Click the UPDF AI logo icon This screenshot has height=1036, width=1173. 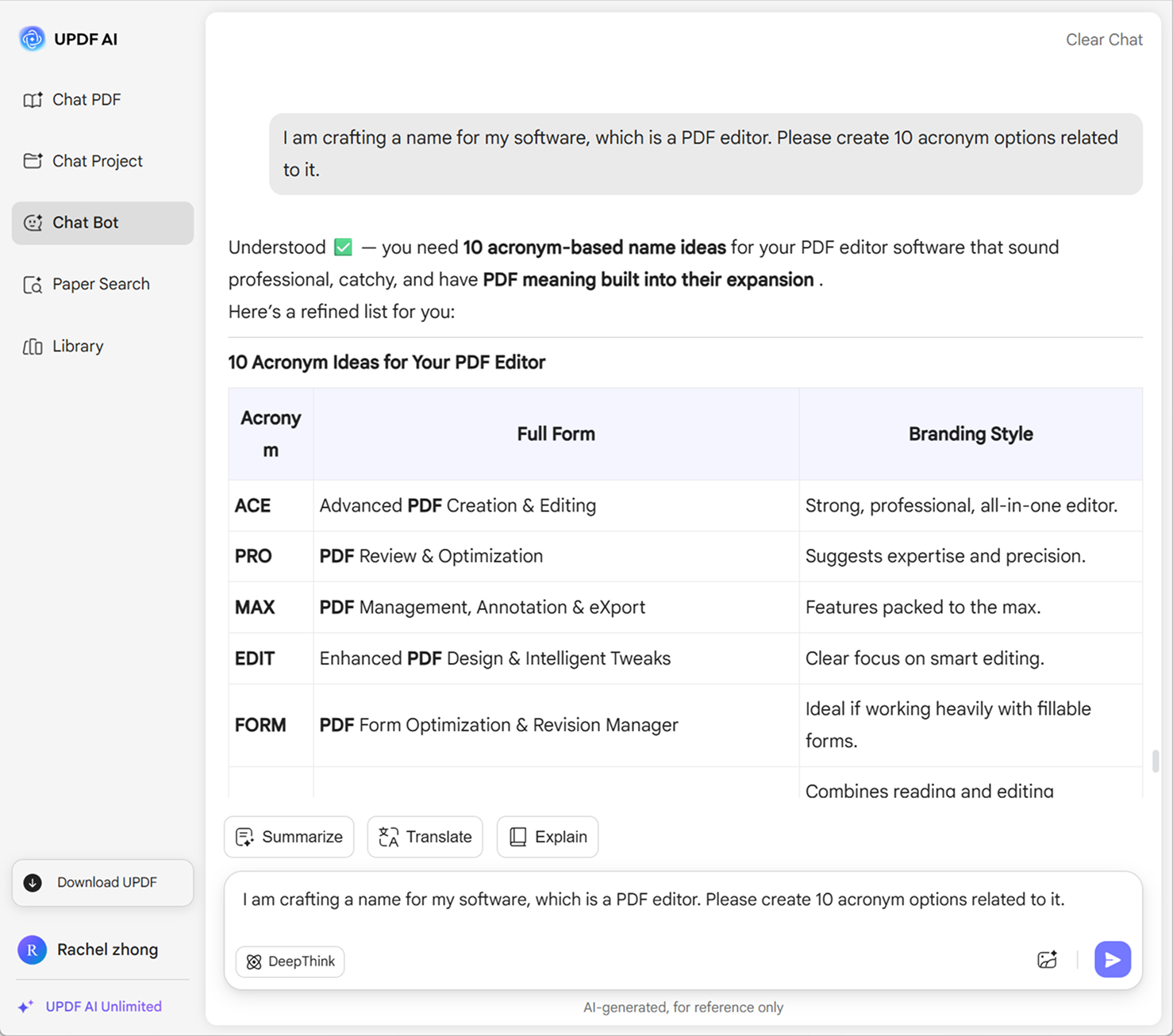point(33,39)
